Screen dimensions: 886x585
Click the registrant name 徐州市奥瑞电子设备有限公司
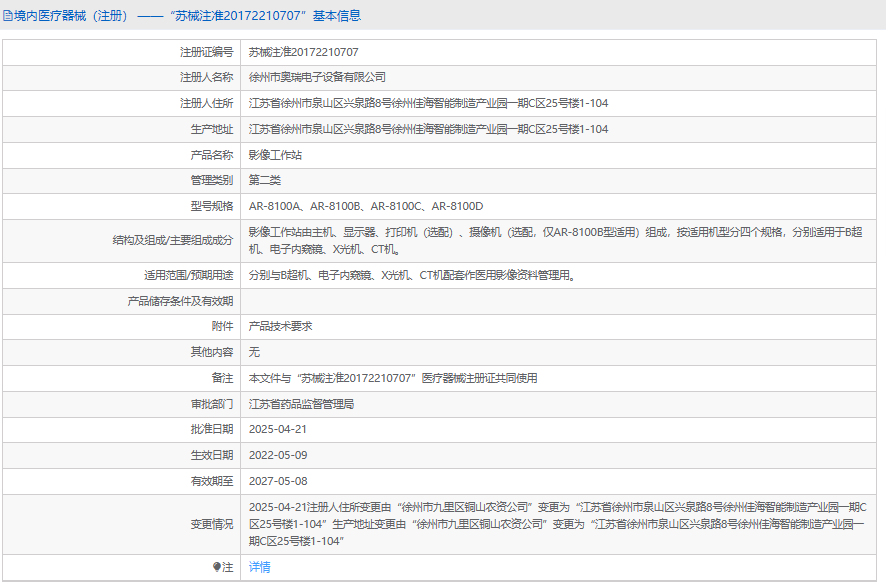point(317,77)
